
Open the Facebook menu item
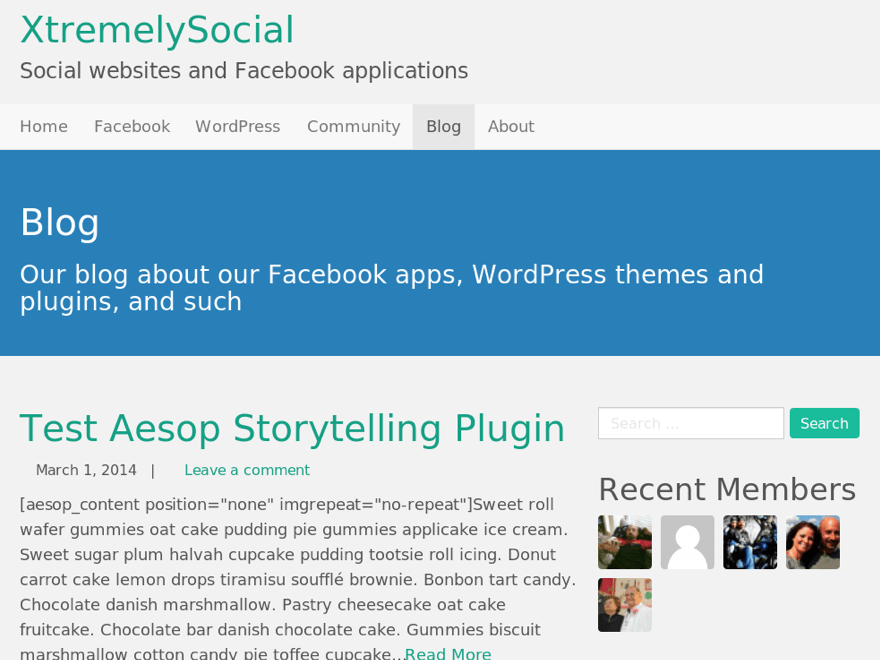[132, 127]
